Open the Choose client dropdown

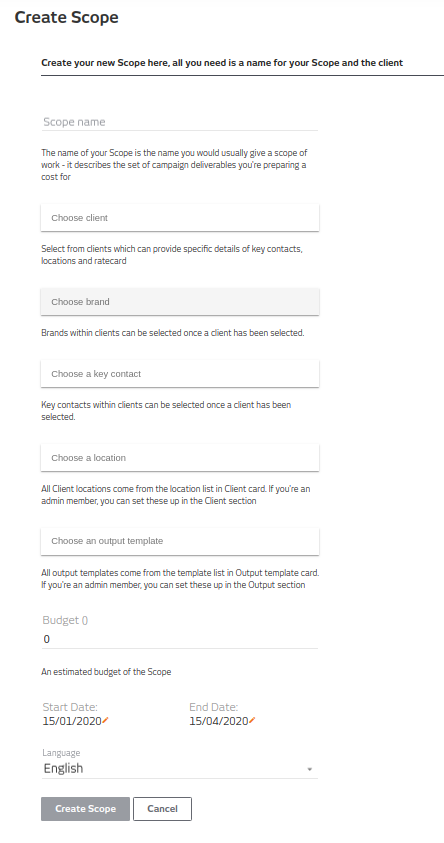click(x=180, y=218)
